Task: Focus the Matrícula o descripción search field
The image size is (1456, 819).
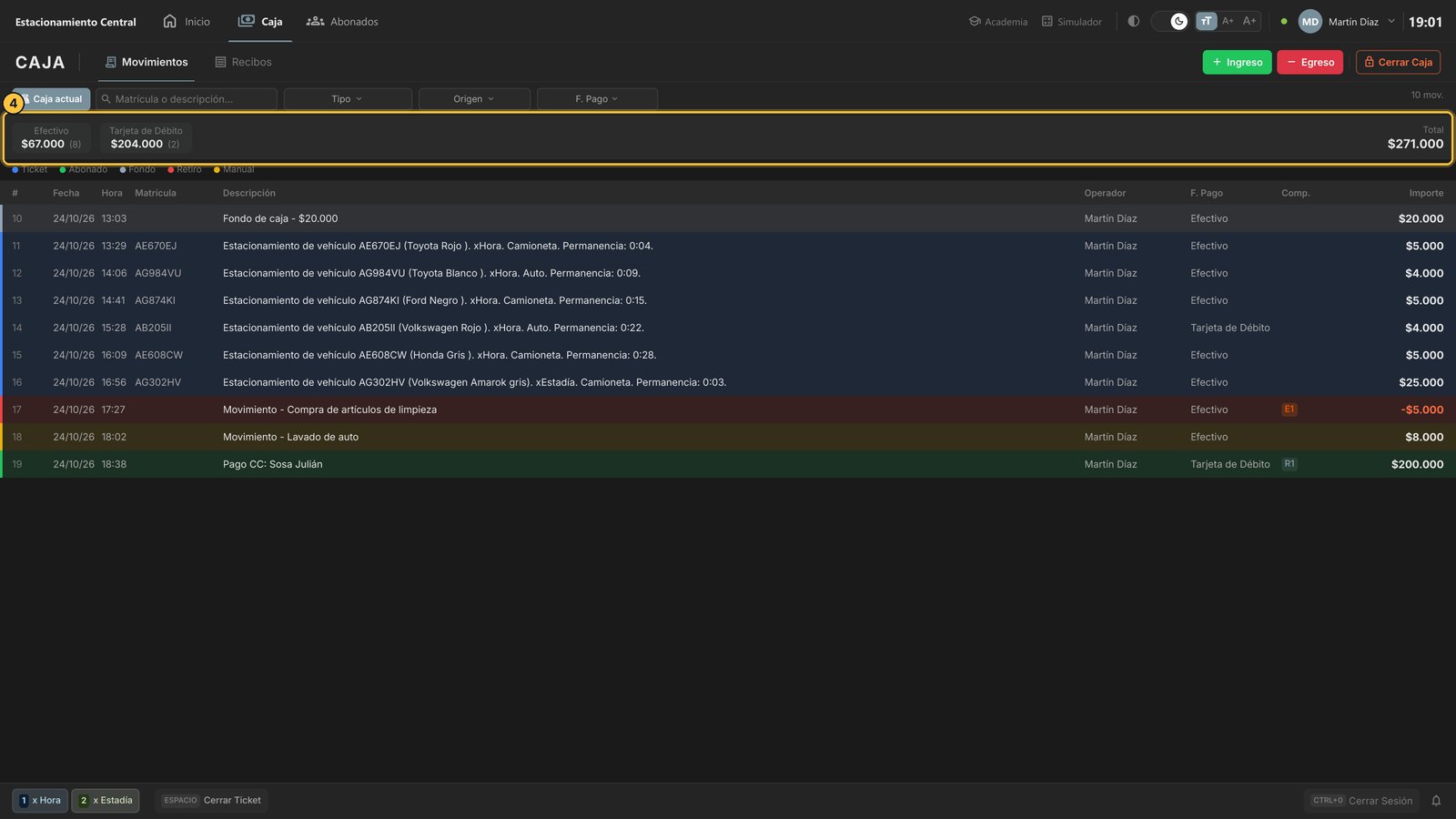Action: (x=187, y=99)
